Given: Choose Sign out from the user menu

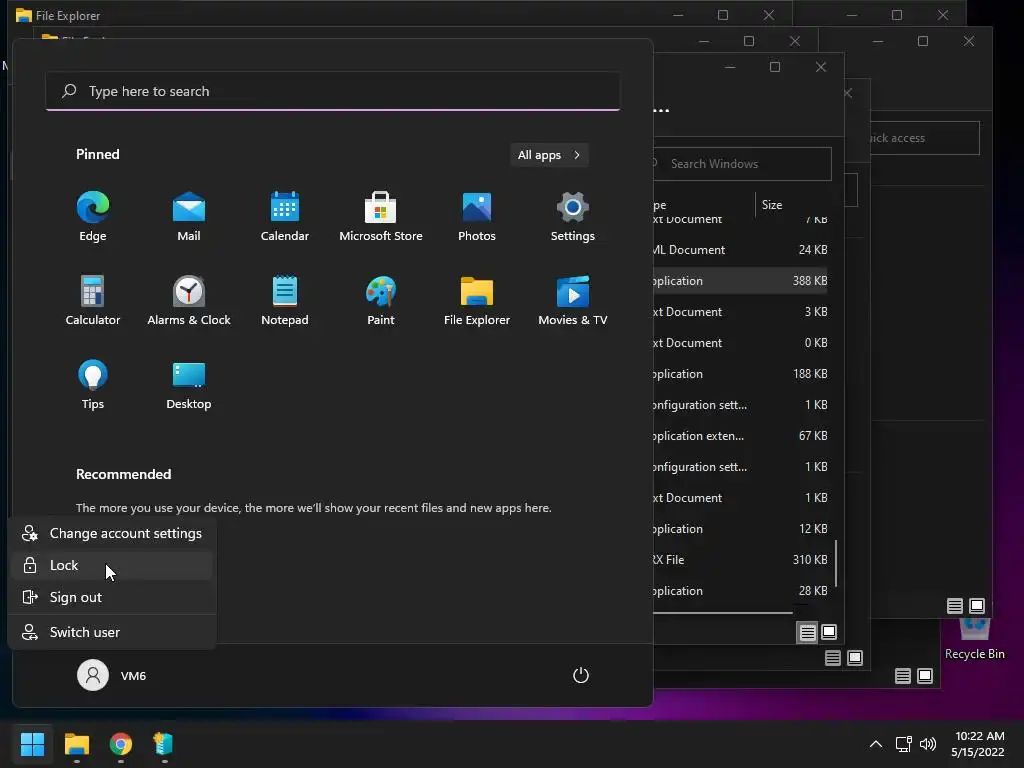Looking at the screenshot, I should (x=112, y=598).
